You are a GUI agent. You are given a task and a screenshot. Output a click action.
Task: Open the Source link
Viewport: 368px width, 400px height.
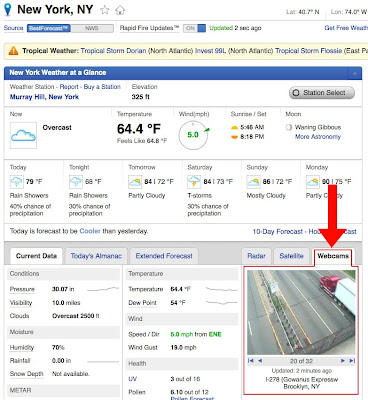coord(14,28)
